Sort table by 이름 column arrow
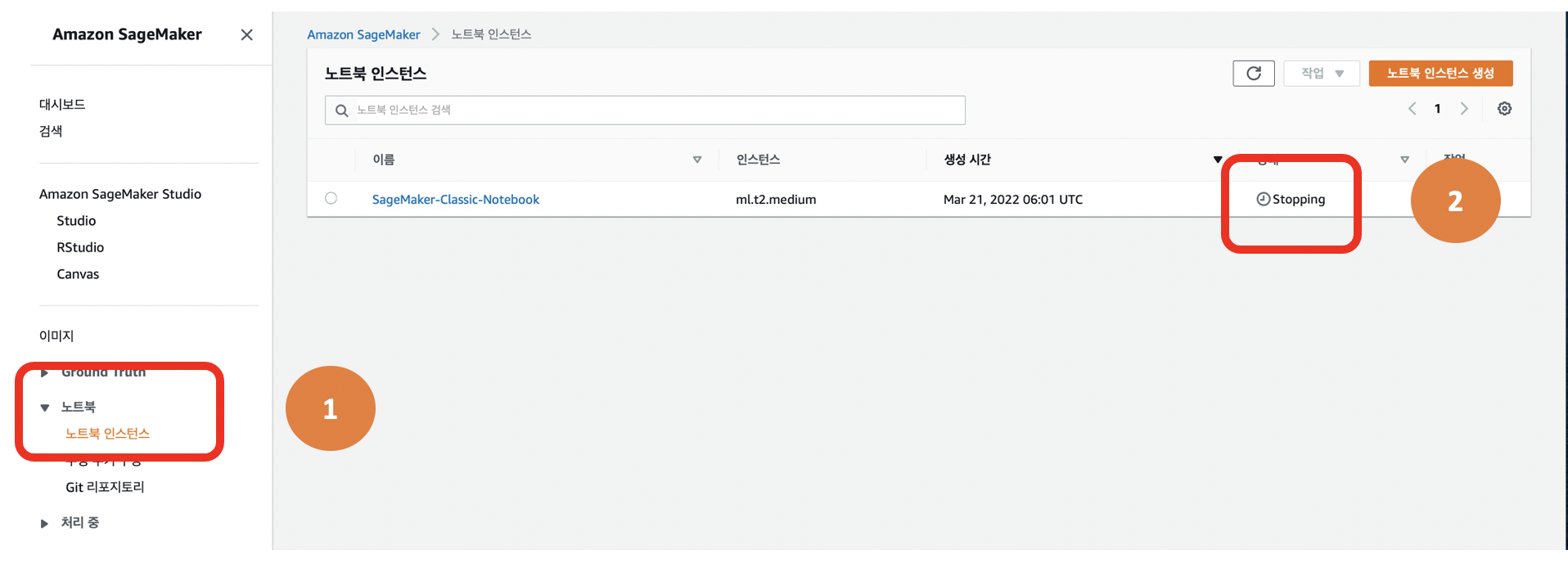 pyautogui.click(x=697, y=160)
